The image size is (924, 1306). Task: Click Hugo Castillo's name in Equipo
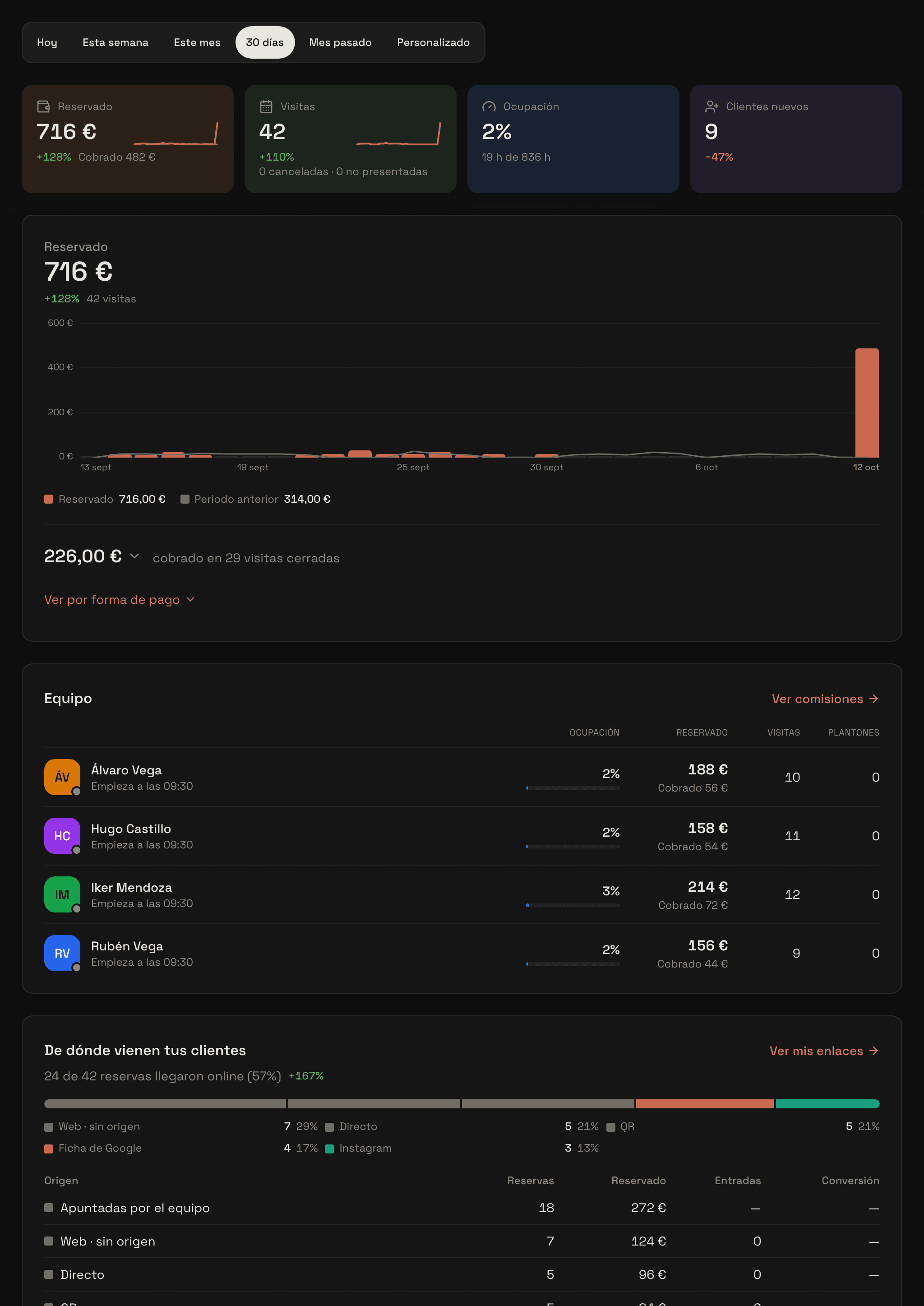tap(131, 829)
